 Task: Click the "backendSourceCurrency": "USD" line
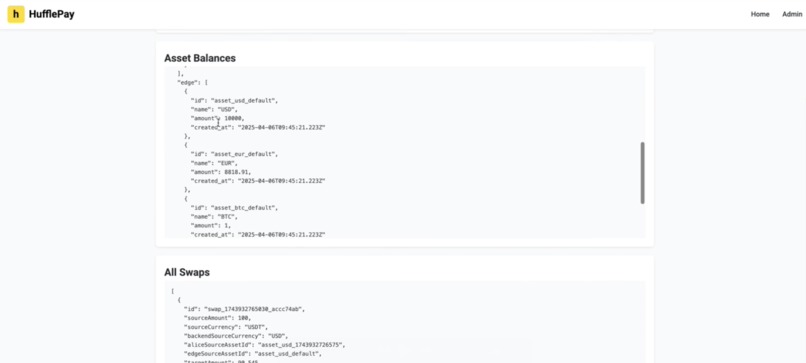236,336
